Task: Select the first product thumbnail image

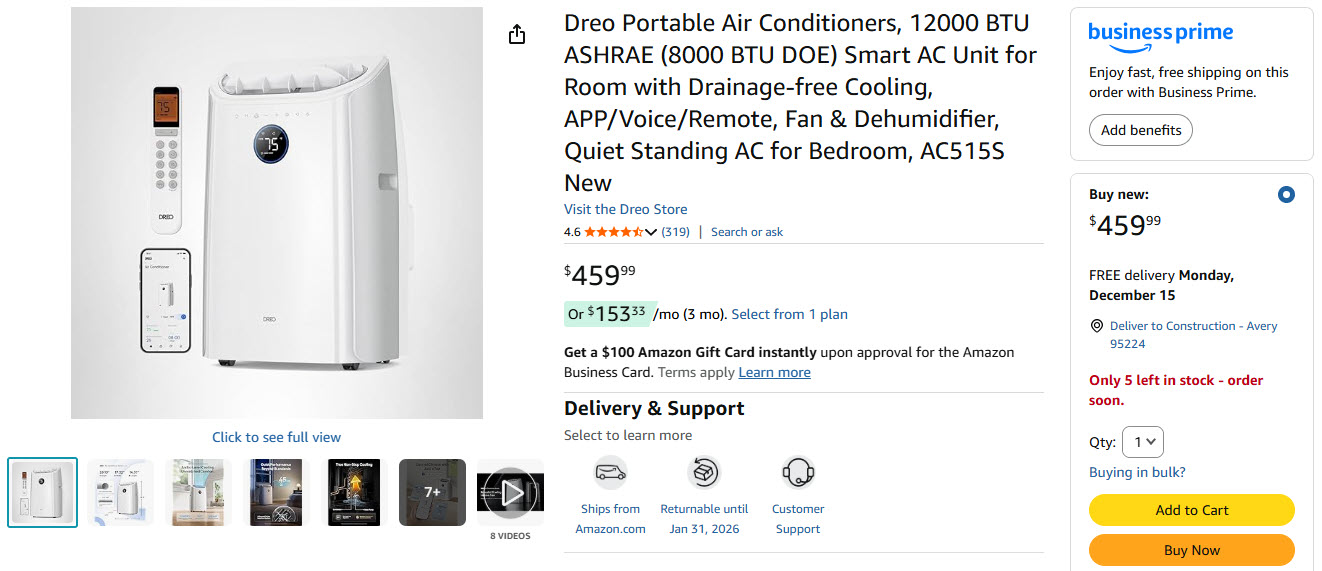Action: pos(42,492)
